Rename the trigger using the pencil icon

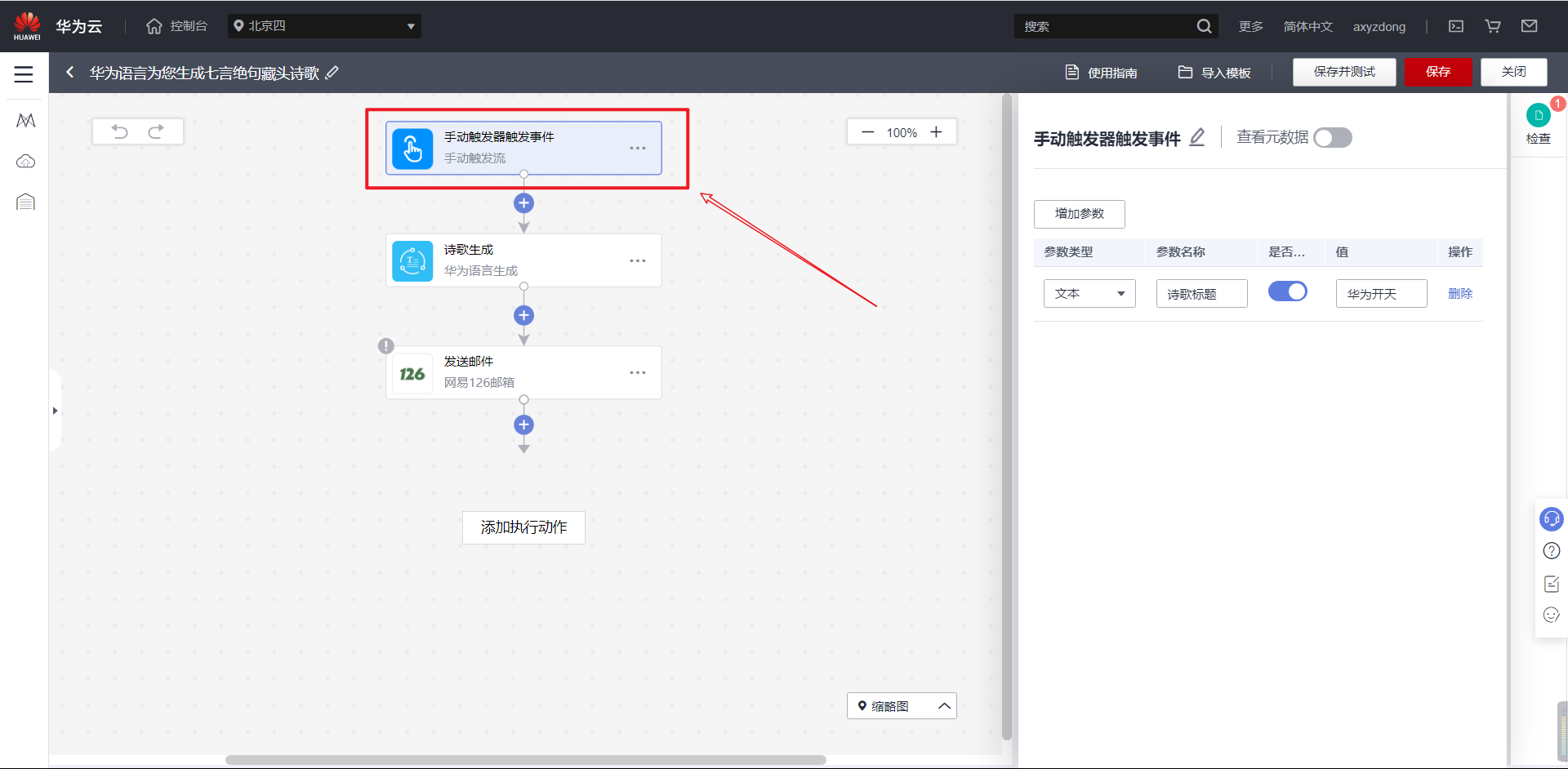(1197, 137)
